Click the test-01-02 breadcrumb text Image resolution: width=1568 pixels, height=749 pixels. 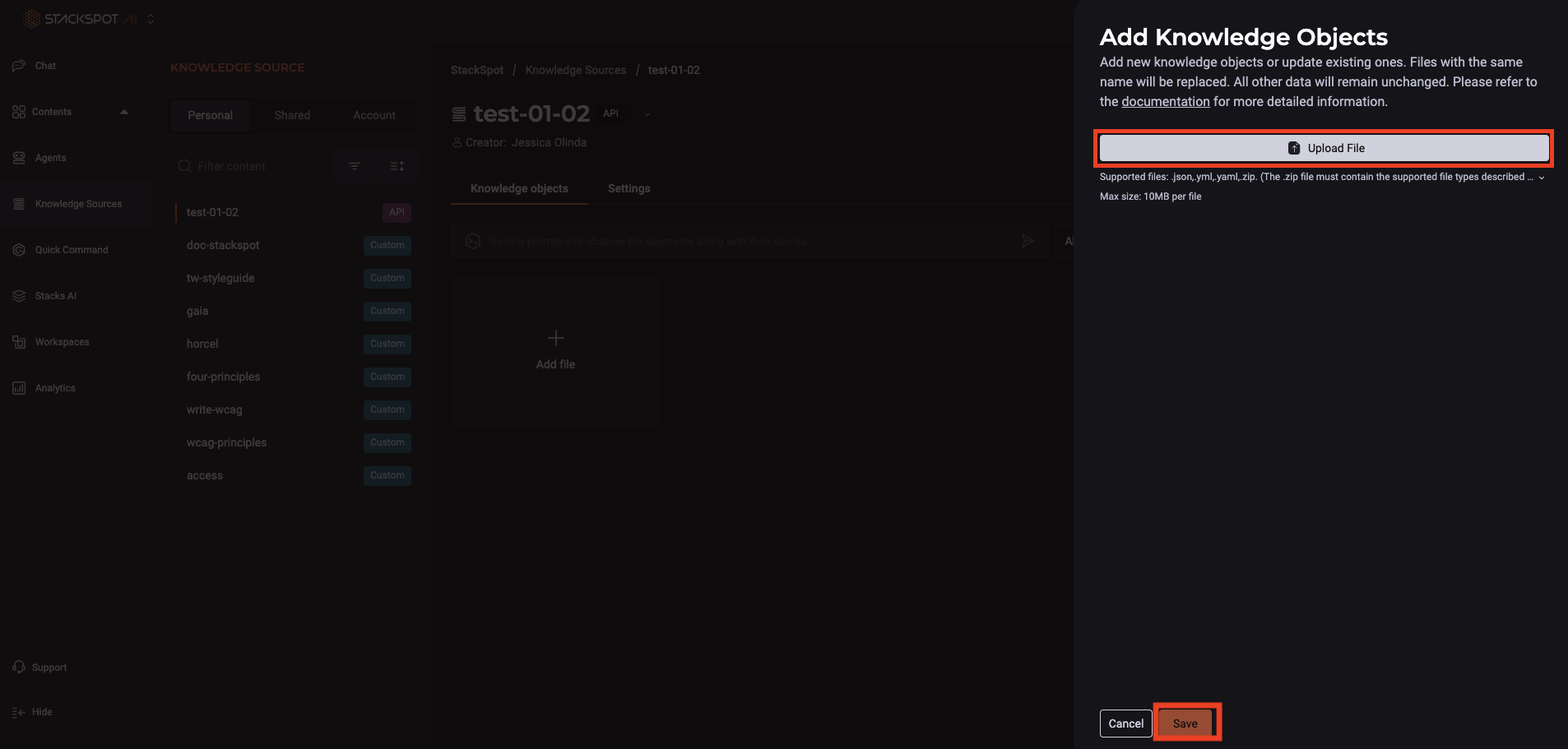(x=674, y=70)
